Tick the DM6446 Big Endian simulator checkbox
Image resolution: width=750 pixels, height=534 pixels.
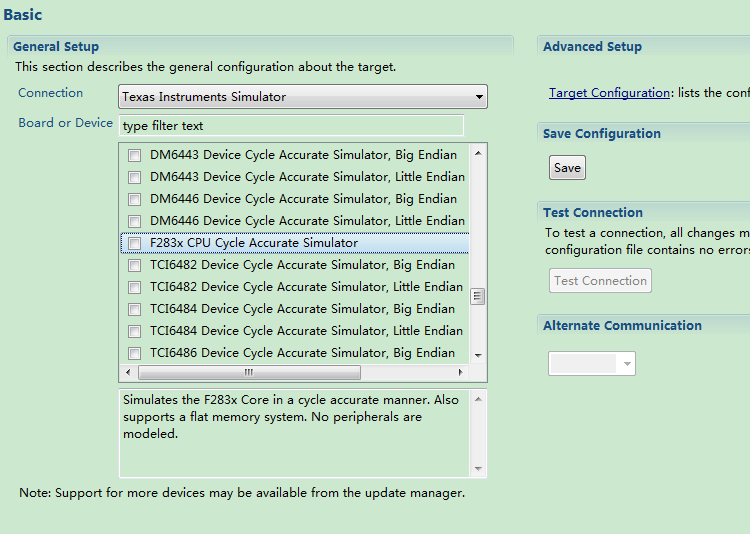tap(134, 199)
